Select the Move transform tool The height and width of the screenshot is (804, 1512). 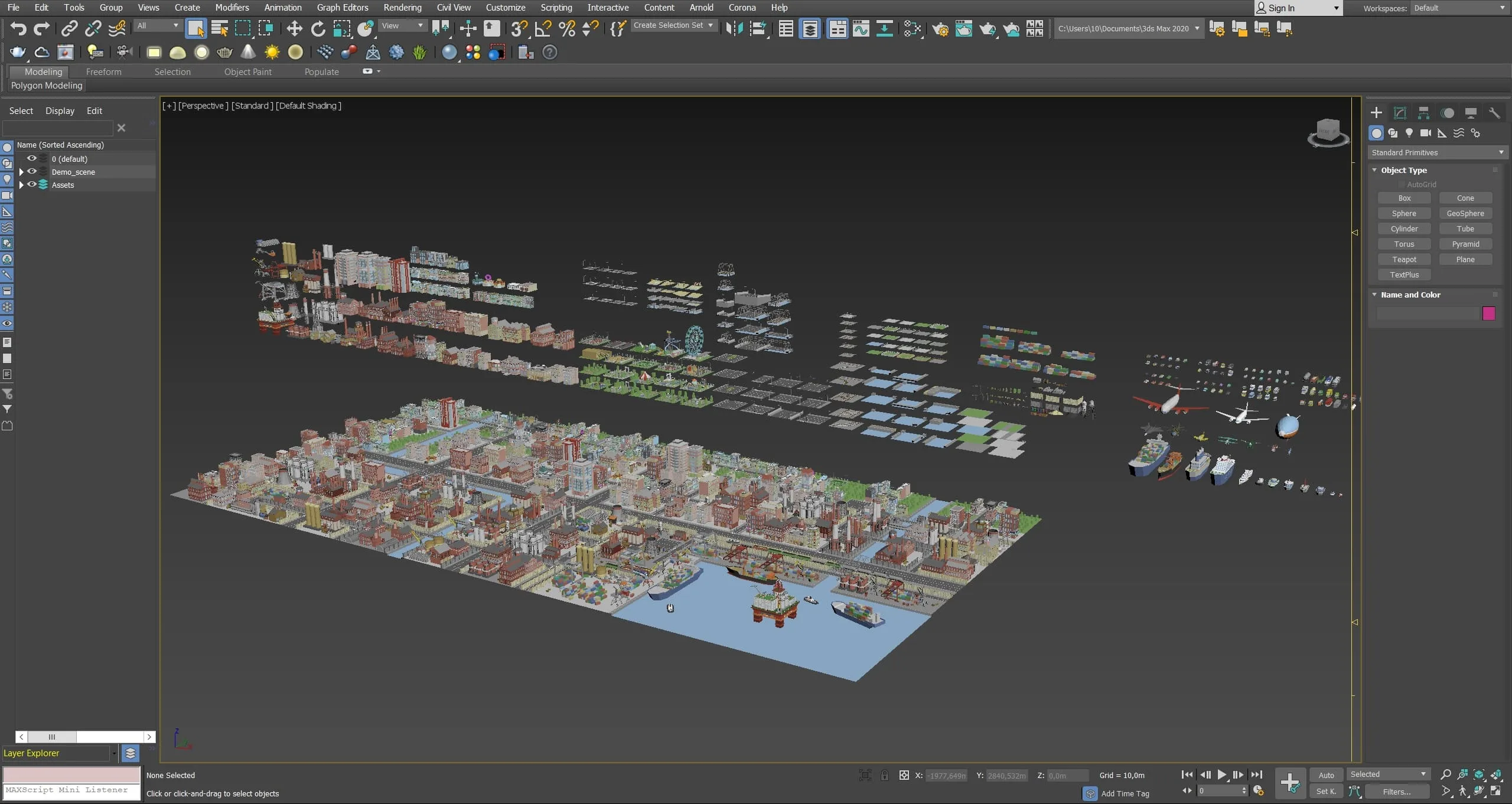point(294,28)
